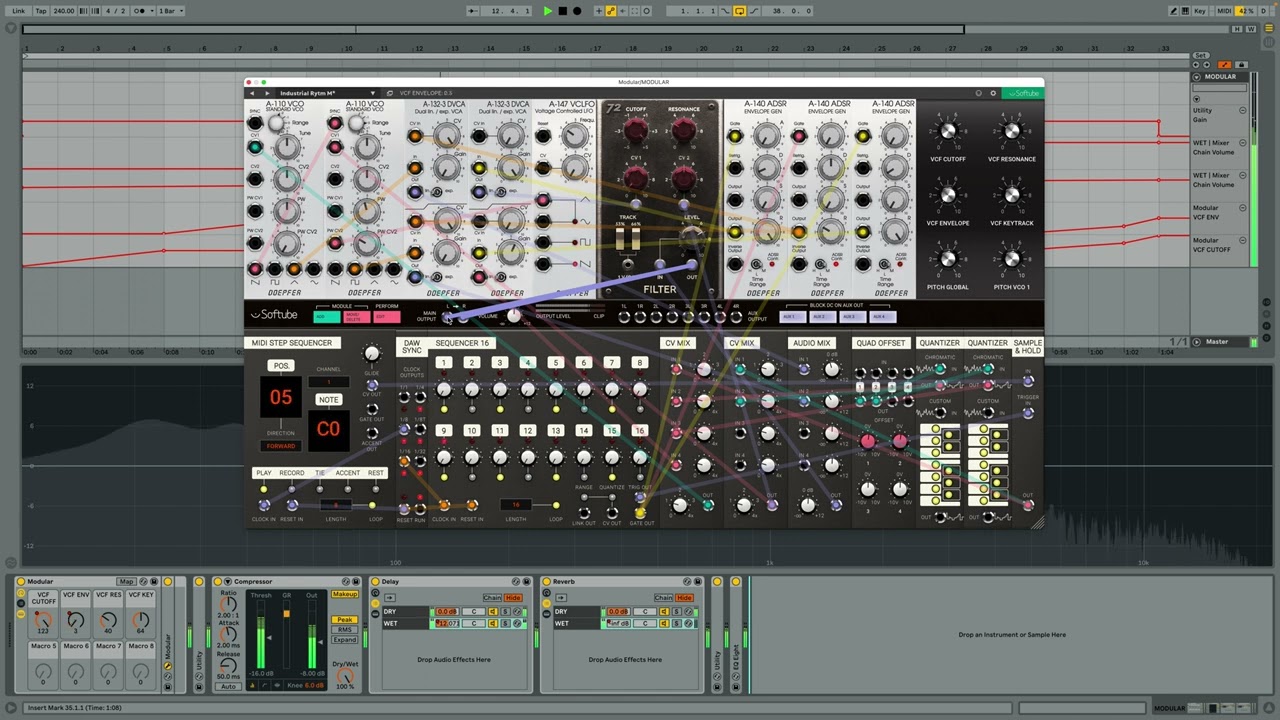The image size is (1280, 720).
Task: Select the MIDI STEP SEQUENCER tab
Action: point(292,343)
